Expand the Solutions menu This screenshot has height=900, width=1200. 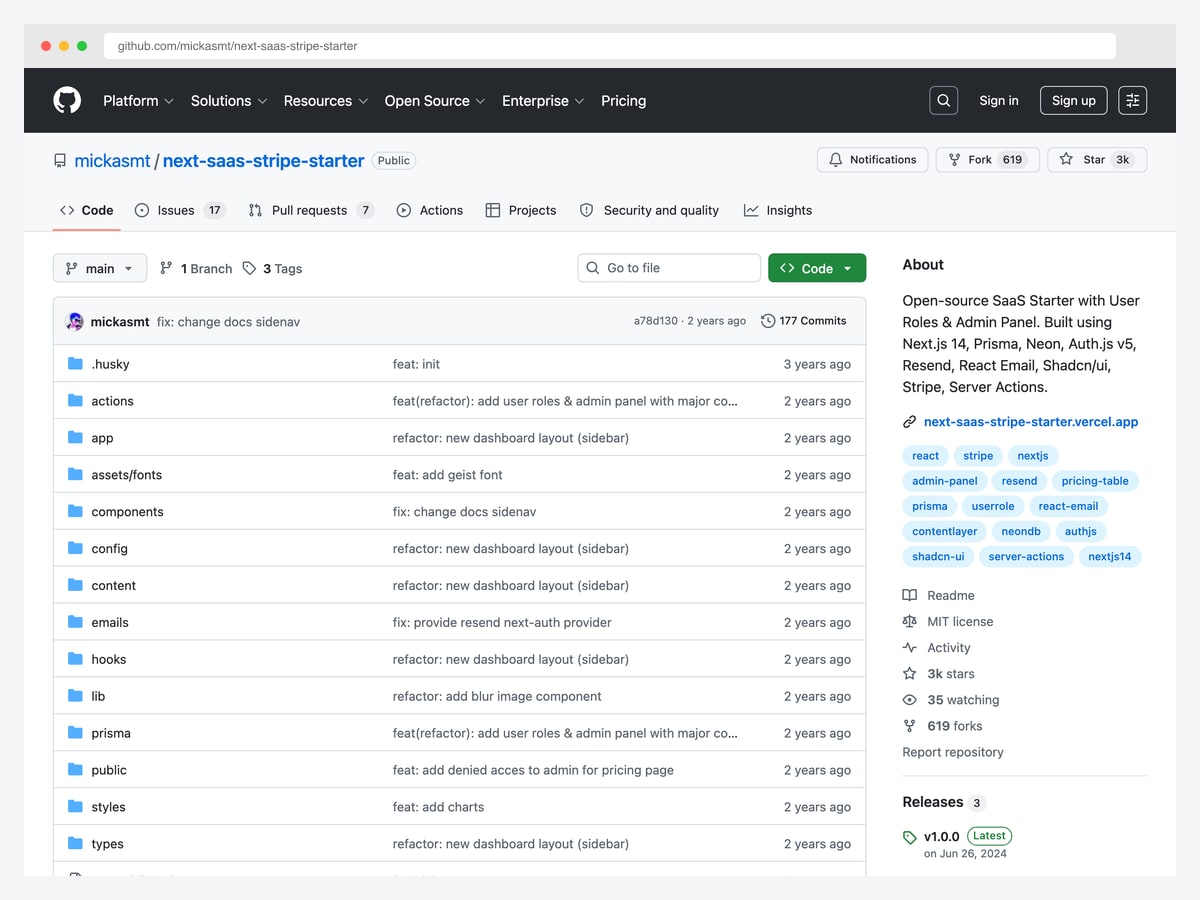[x=229, y=101]
